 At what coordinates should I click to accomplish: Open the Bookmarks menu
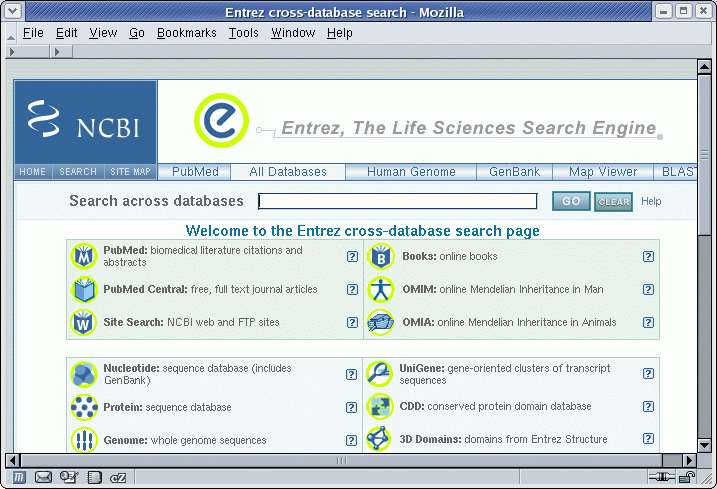(187, 33)
